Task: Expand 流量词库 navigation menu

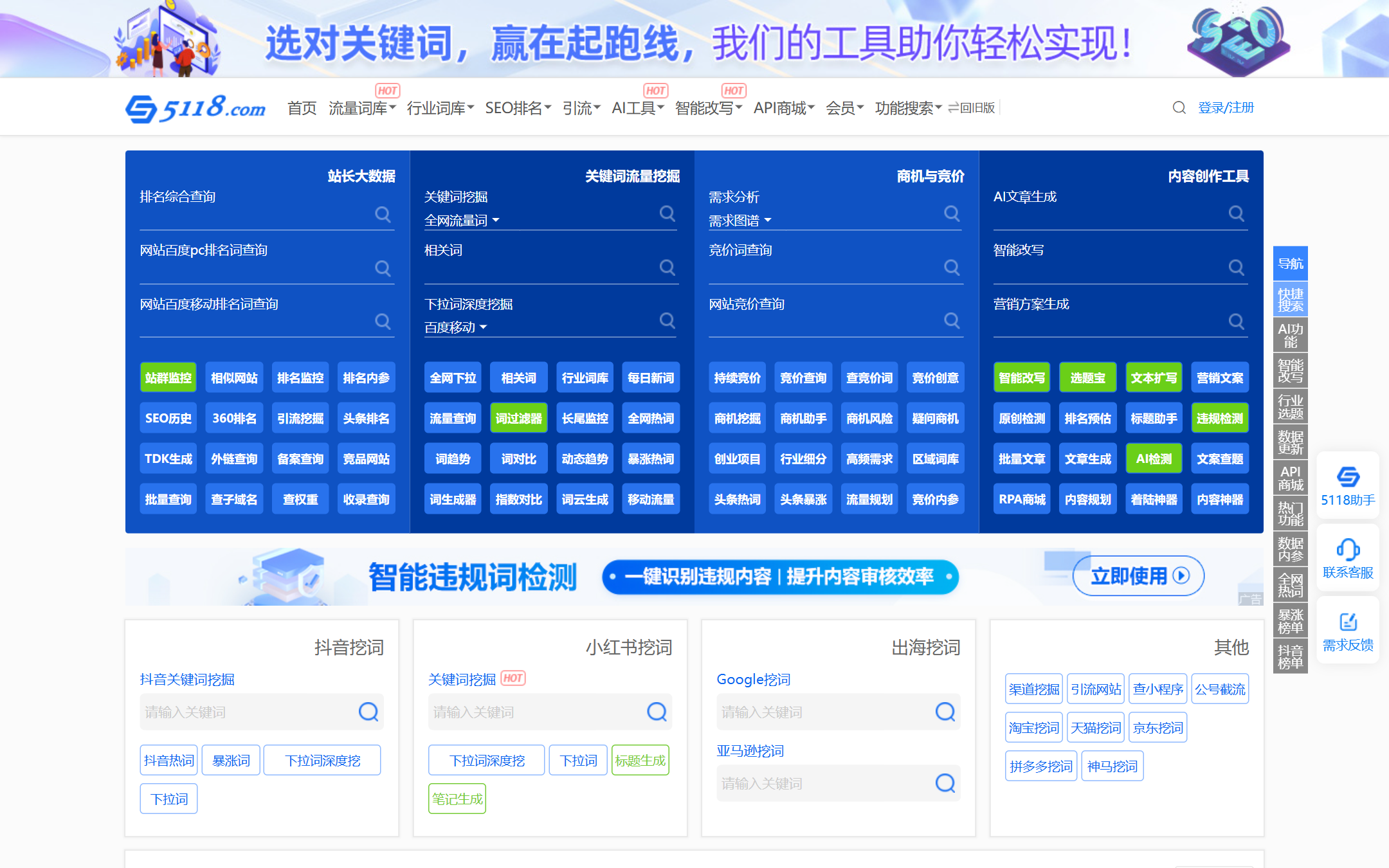Action: pyautogui.click(x=362, y=108)
